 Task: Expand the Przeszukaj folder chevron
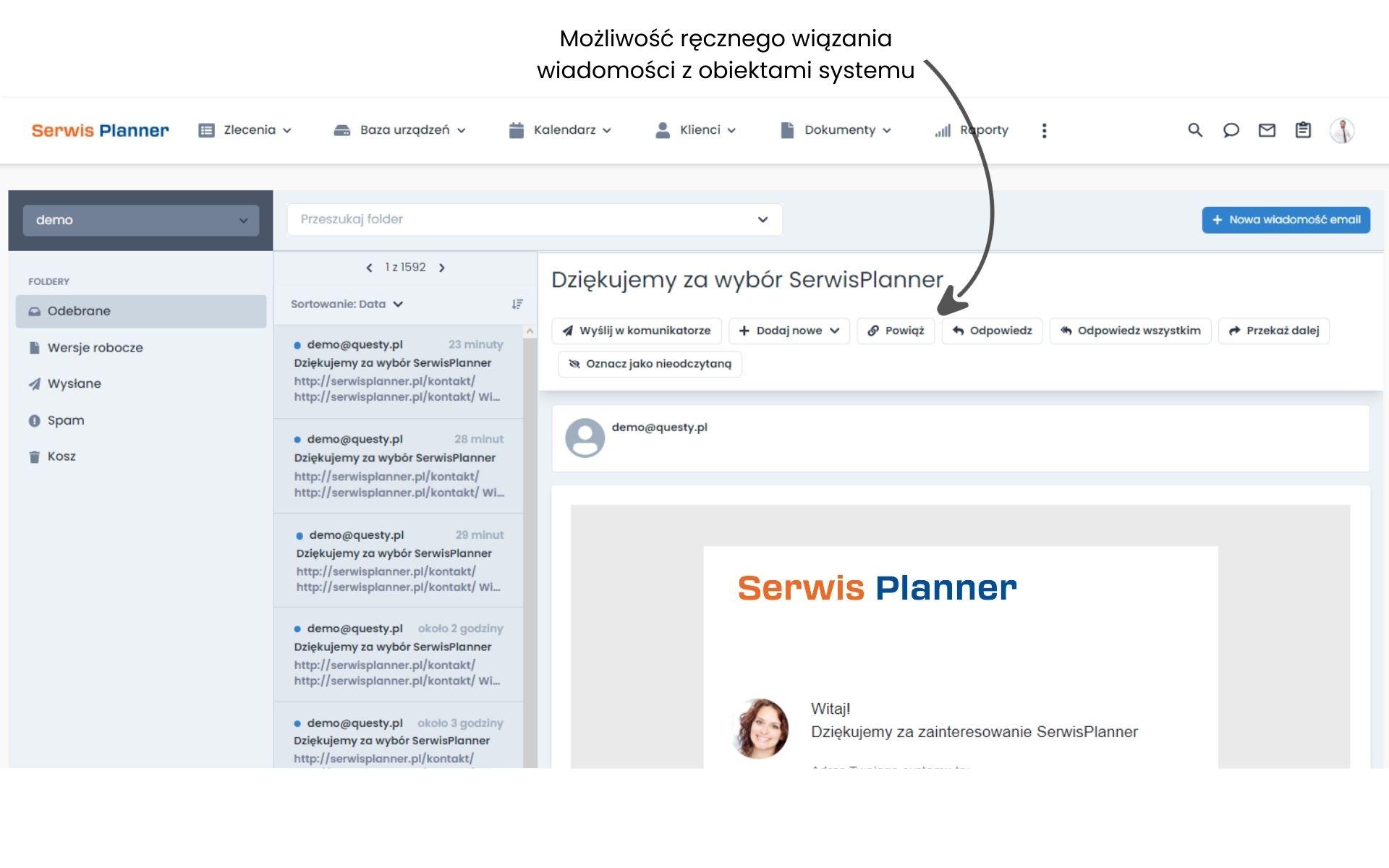pyautogui.click(x=763, y=220)
